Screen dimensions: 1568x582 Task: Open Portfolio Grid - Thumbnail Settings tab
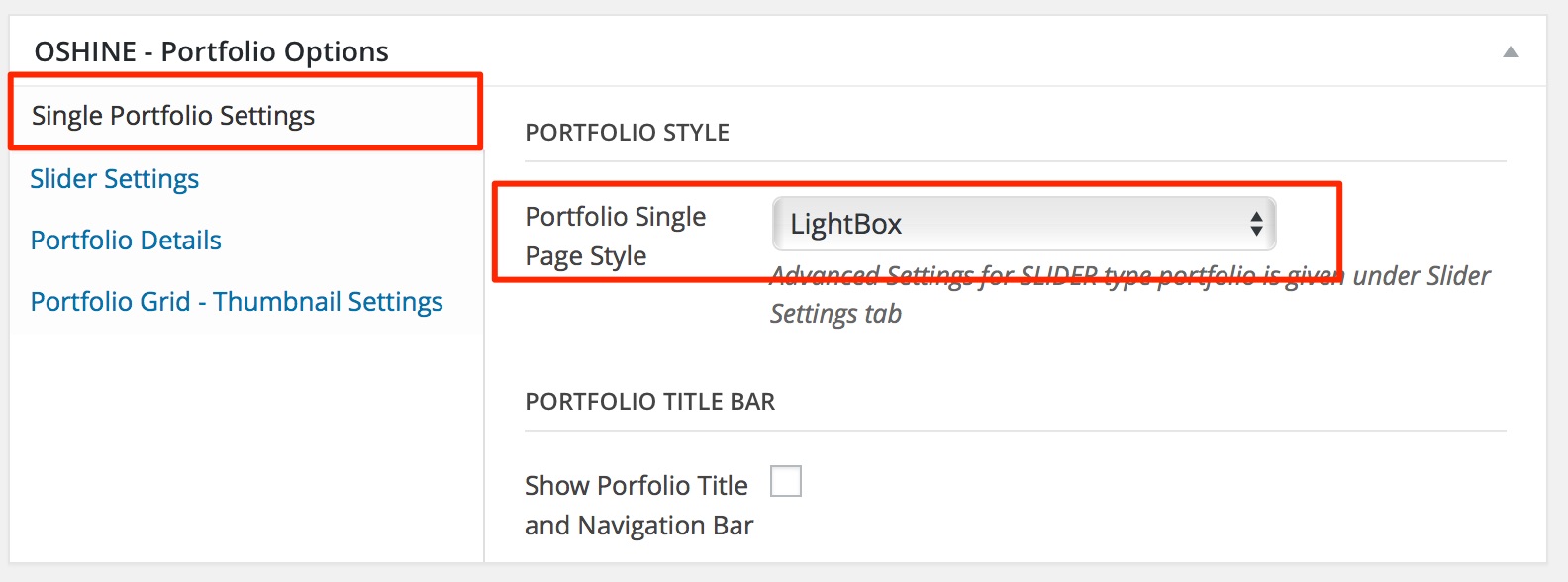click(x=237, y=302)
